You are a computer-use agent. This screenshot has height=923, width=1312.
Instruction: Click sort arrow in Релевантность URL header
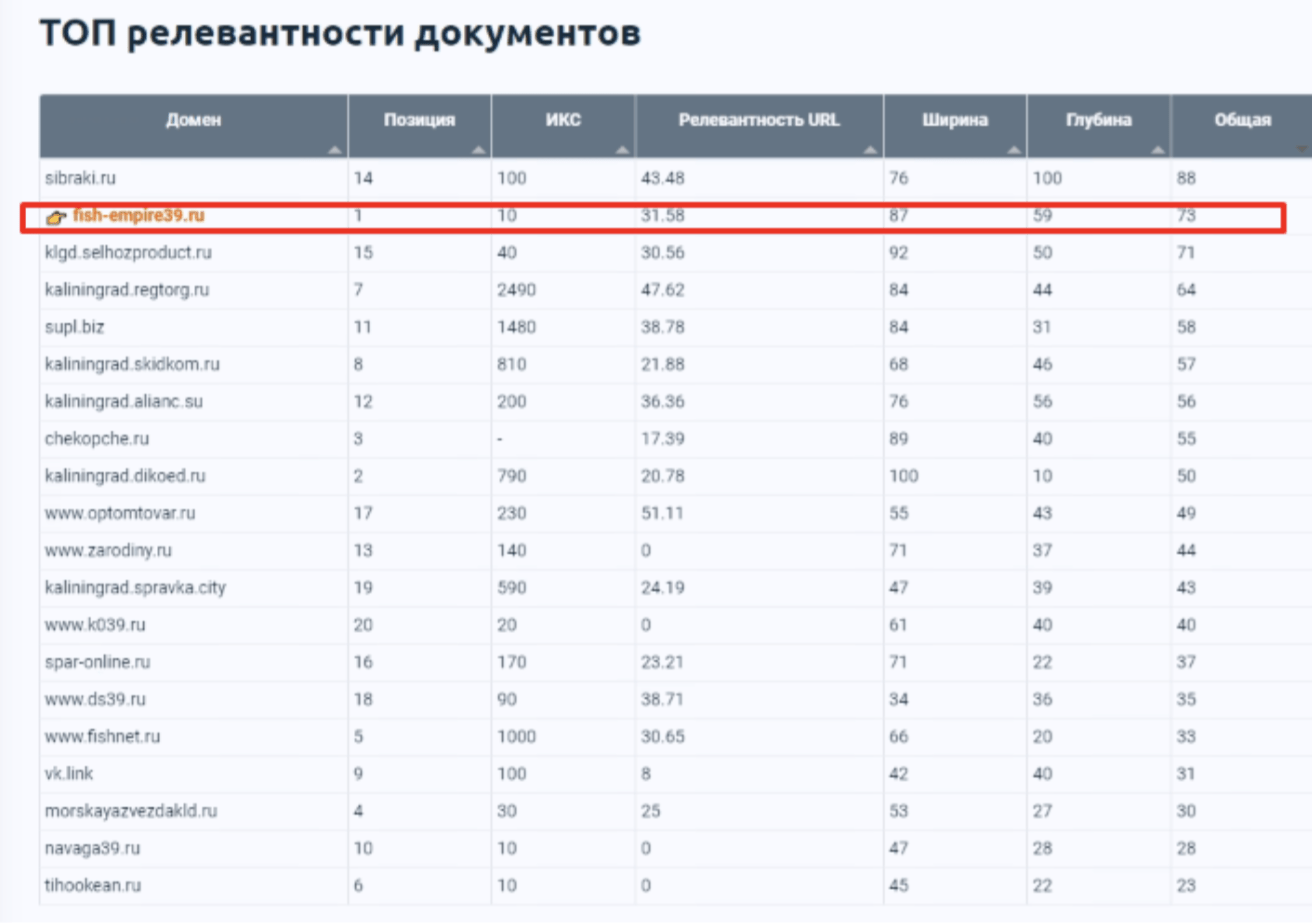871,150
